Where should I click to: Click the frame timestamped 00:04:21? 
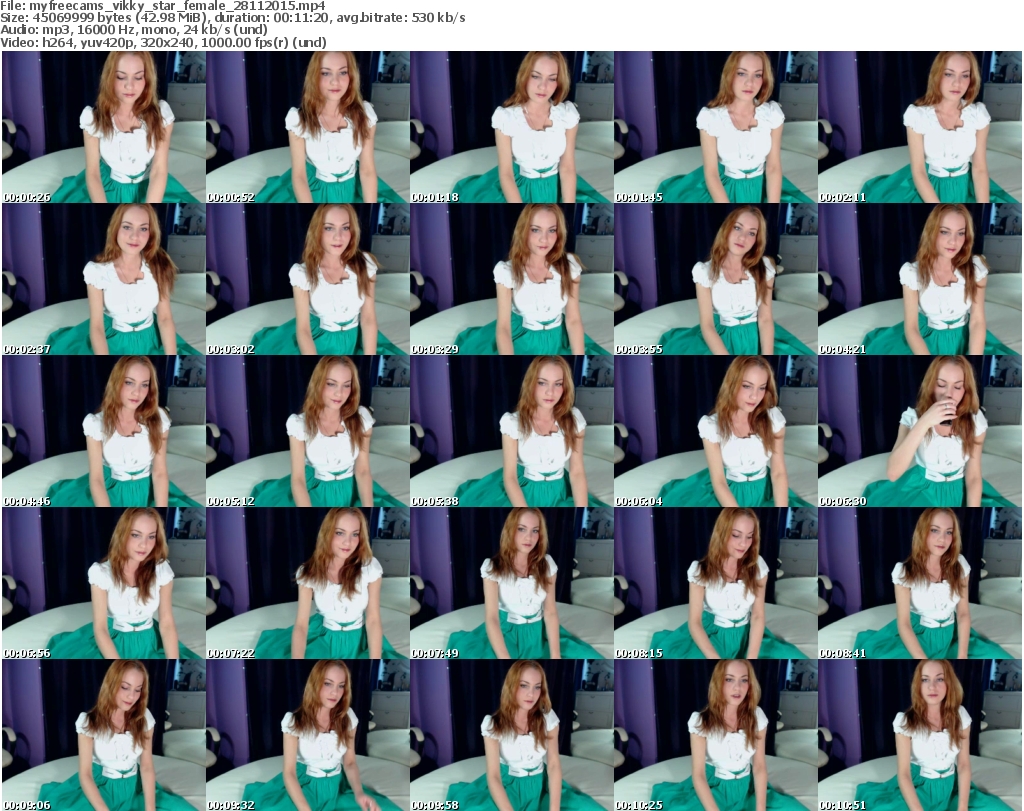(x=920, y=279)
